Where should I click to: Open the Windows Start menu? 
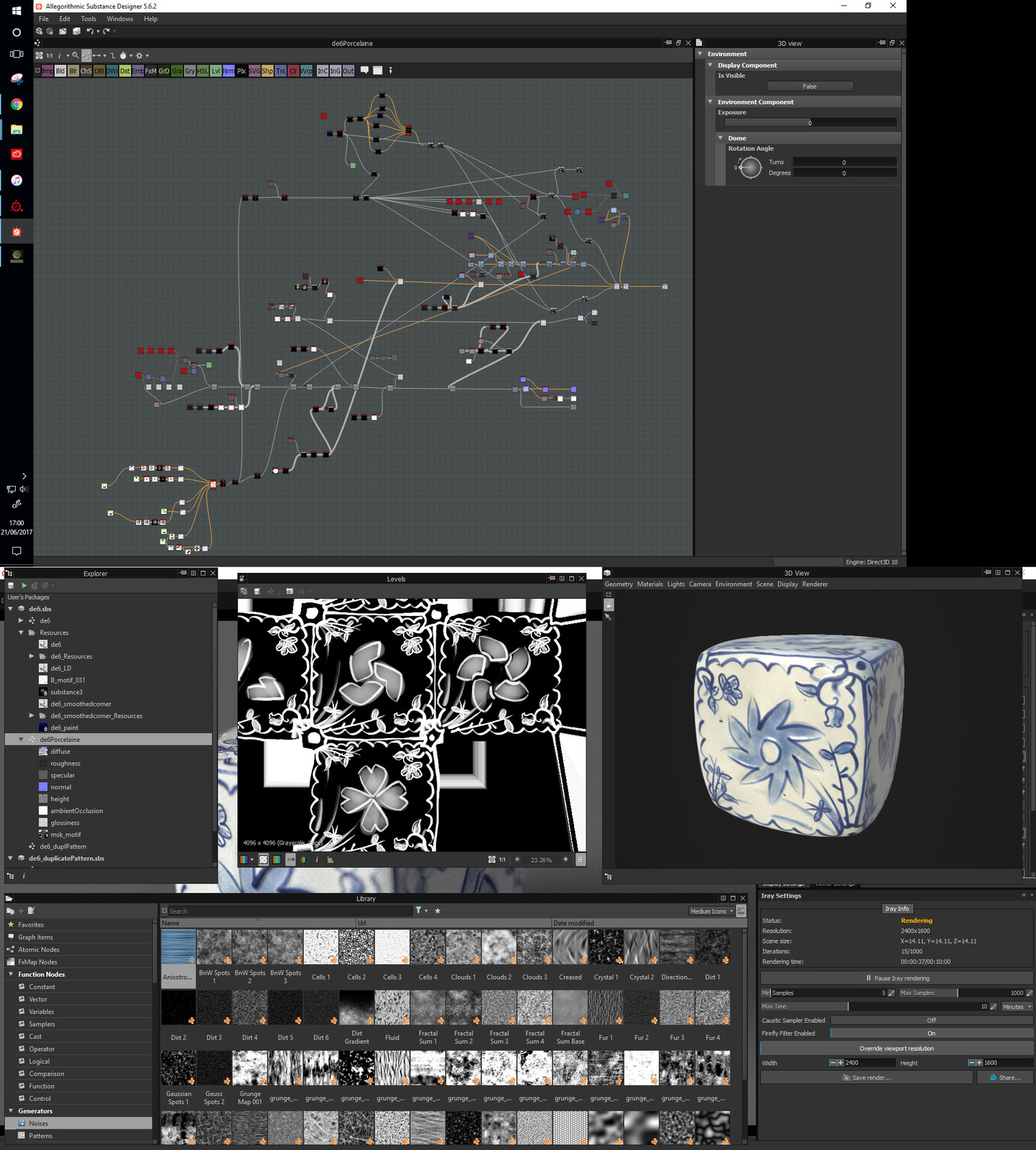[x=17, y=10]
